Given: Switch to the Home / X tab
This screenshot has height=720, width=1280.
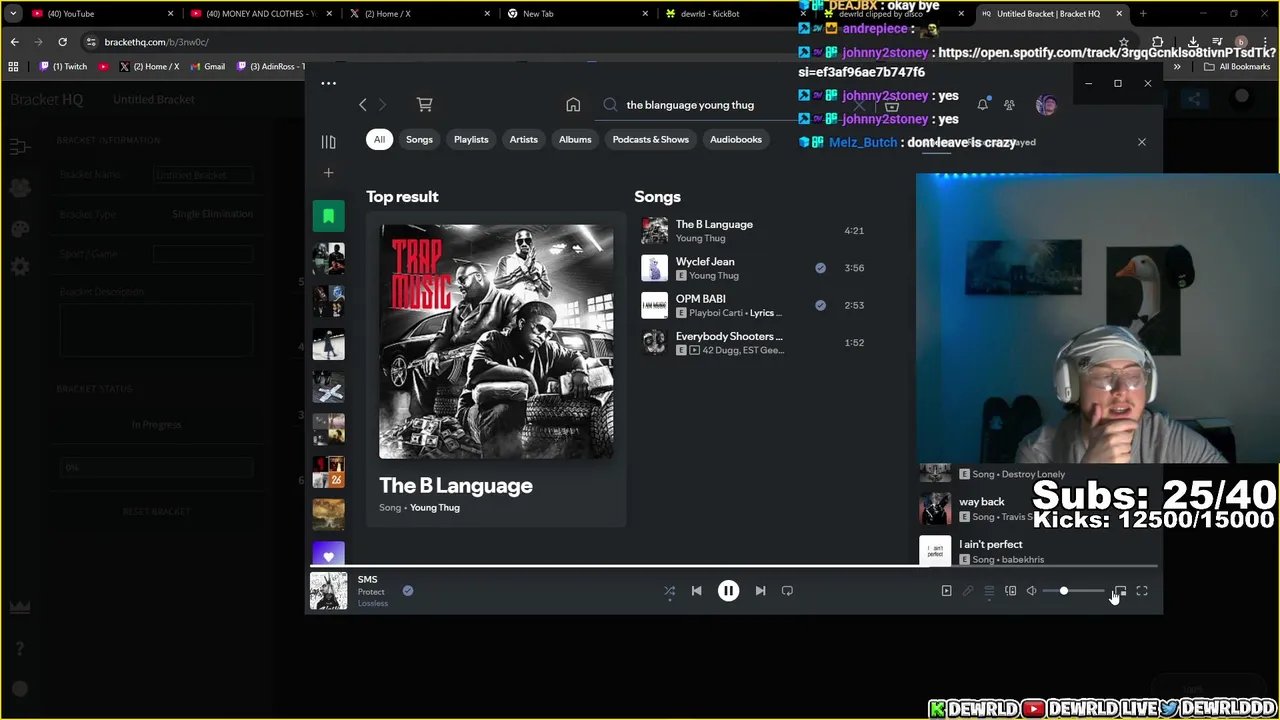Looking at the screenshot, I should click(420, 14).
